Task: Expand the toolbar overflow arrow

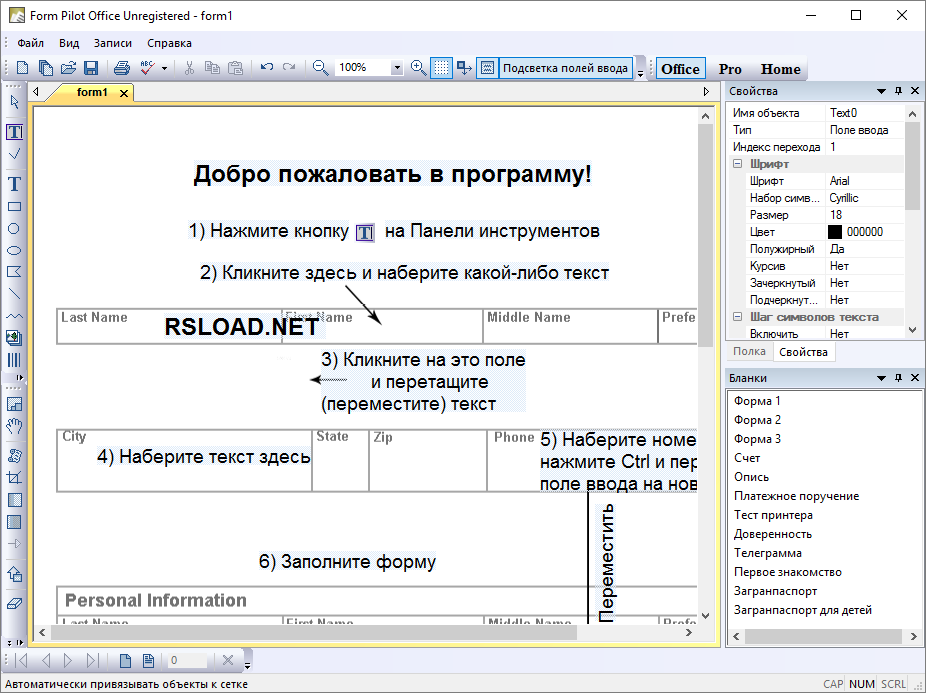Action: coord(639,72)
